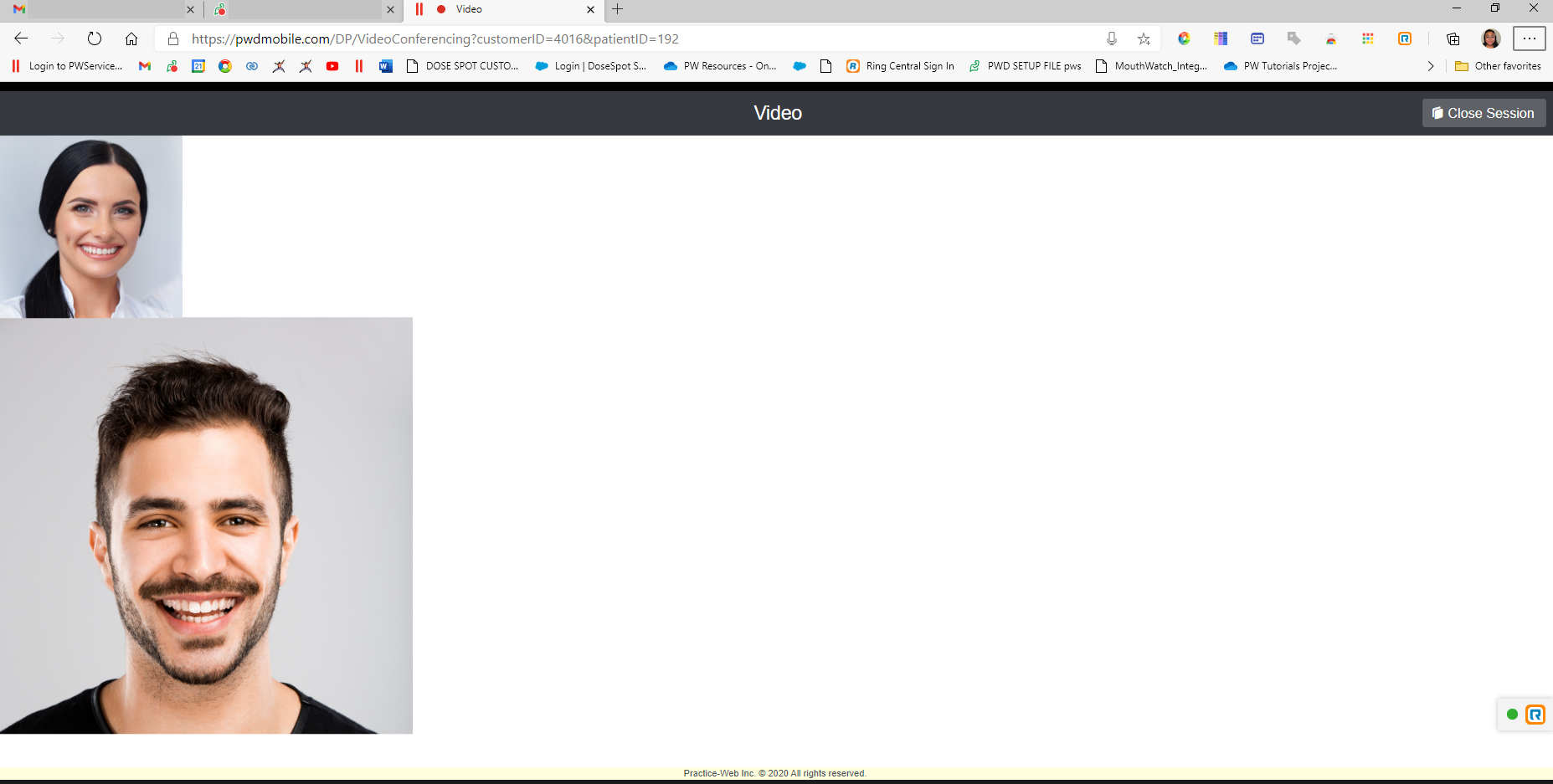
Task: Go to the browser home page
Action: (x=131, y=38)
